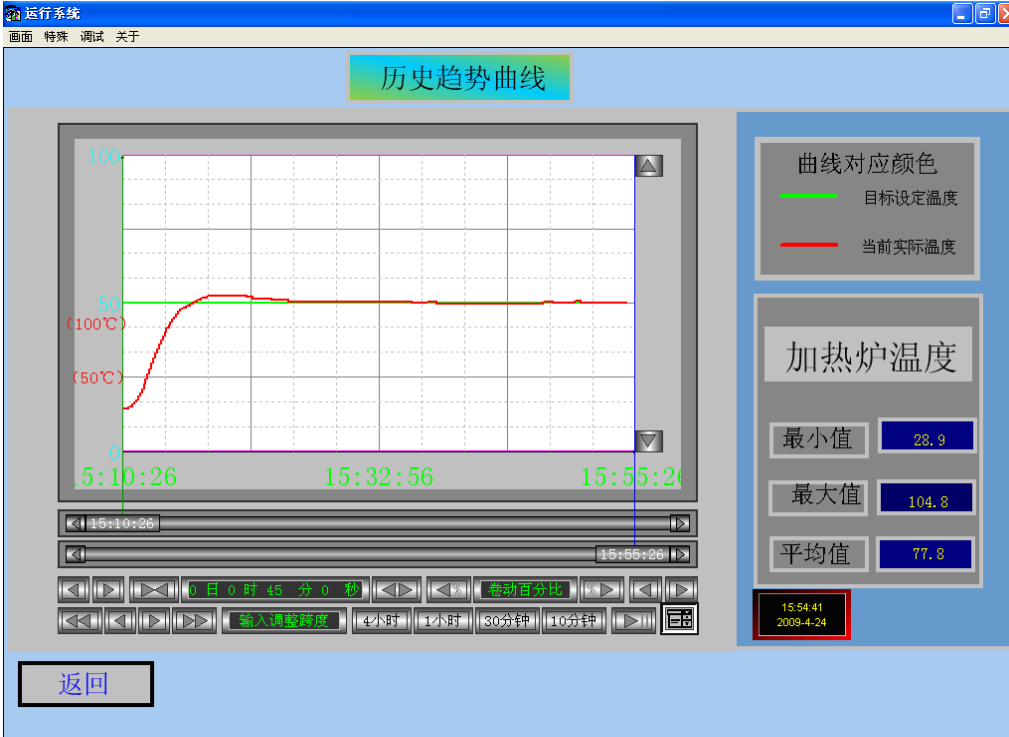Click the 最大值 label

(x=819, y=496)
